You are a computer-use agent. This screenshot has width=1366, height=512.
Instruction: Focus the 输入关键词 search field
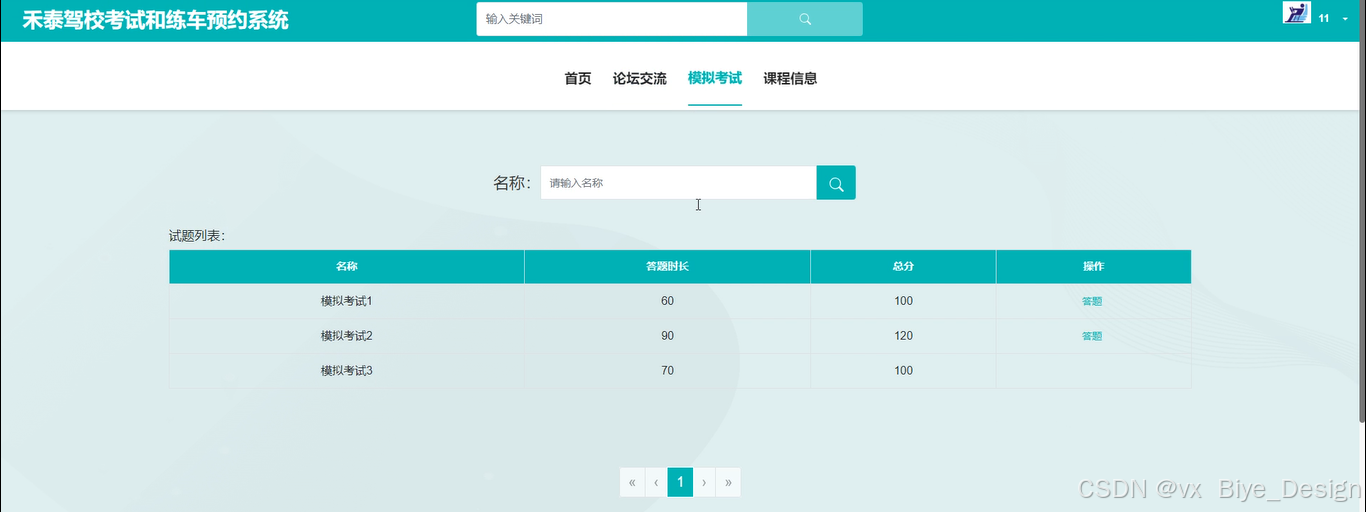pyautogui.click(x=612, y=19)
